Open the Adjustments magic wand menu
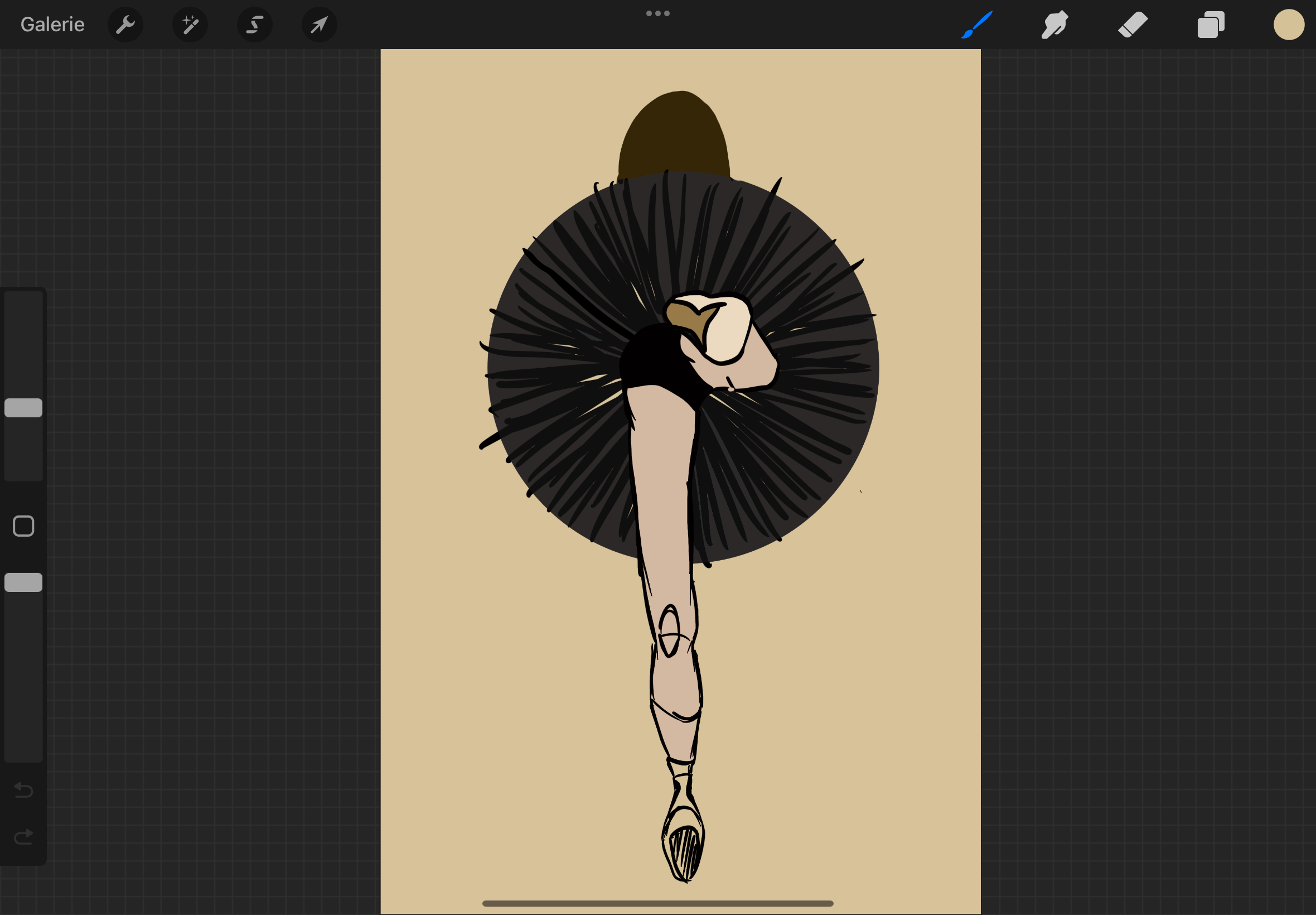1316x915 pixels. coord(190,25)
